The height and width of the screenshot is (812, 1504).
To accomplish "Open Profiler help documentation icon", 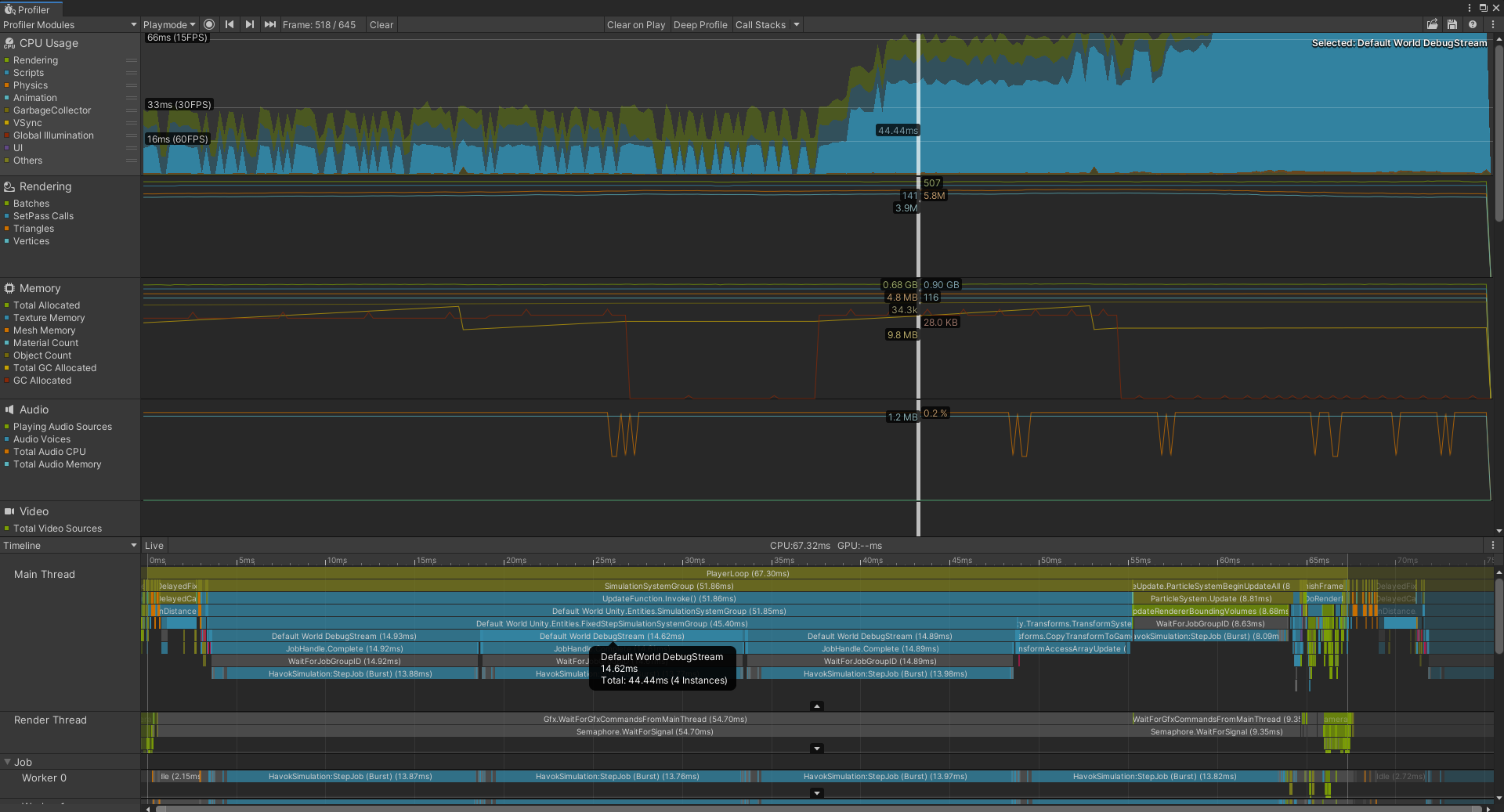I will click(1473, 24).
